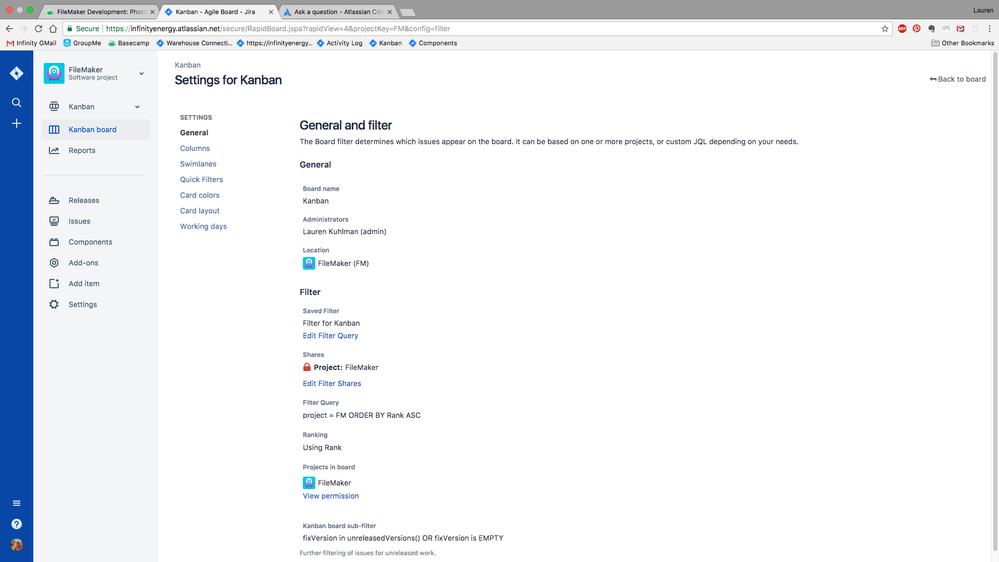Bookmark this page with the star icon
This screenshot has height=562, width=999.
coord(885,29)
